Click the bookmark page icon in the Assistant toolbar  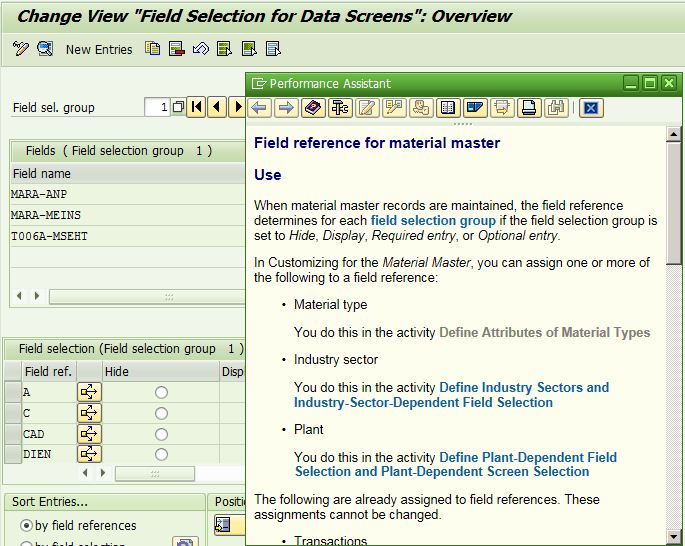502,108
